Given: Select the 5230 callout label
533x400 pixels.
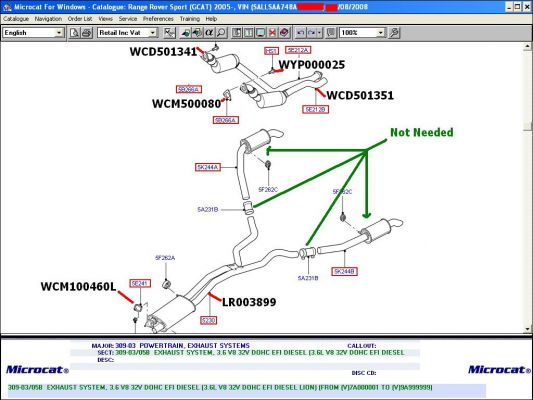Looking at the screenshot, I should [x=208, y=320].
